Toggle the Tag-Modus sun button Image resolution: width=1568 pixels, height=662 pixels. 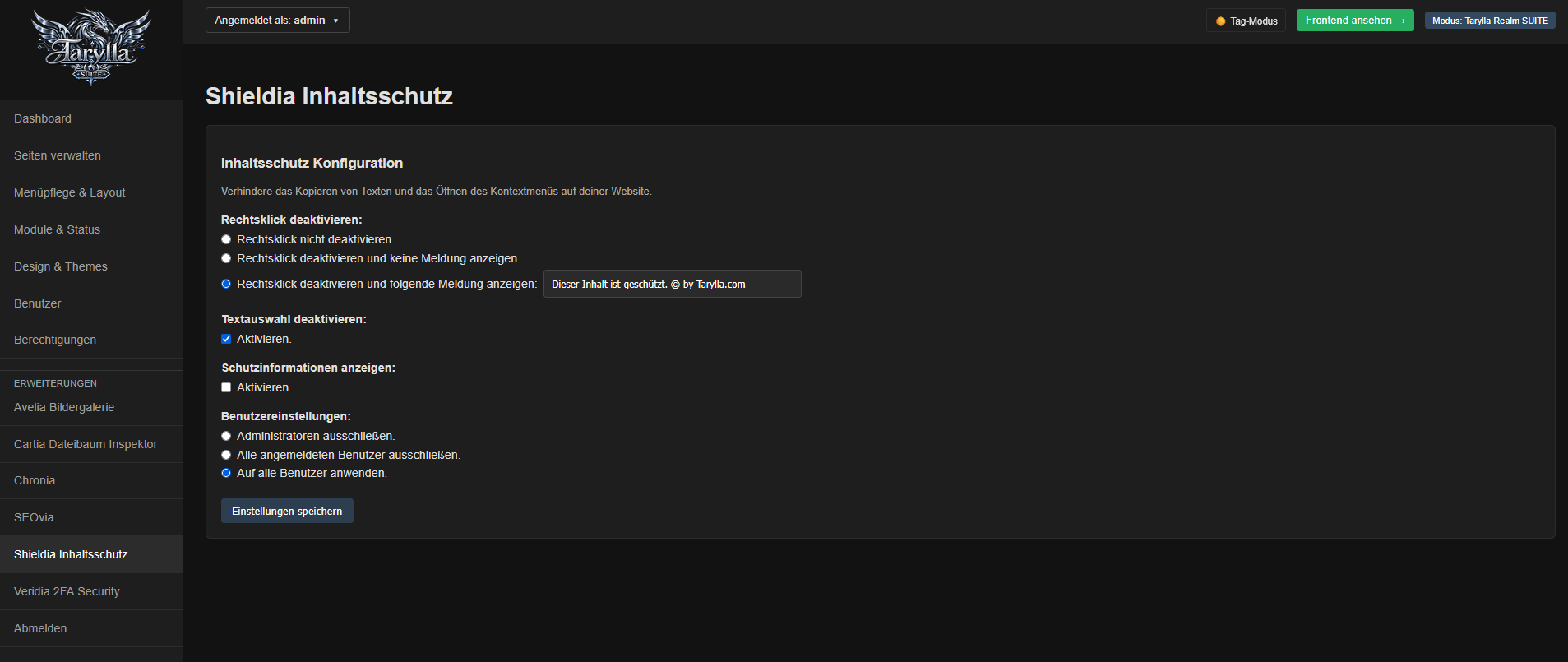point(1246,21)
